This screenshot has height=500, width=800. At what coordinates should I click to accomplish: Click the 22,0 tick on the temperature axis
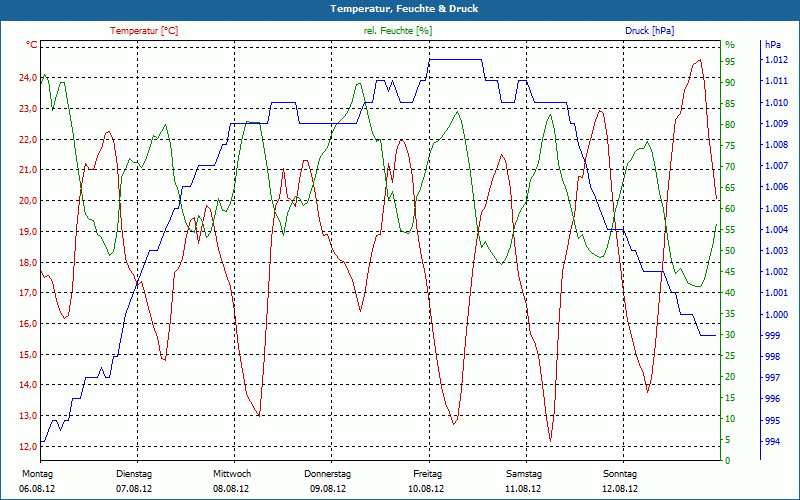(x=28, y=139)
